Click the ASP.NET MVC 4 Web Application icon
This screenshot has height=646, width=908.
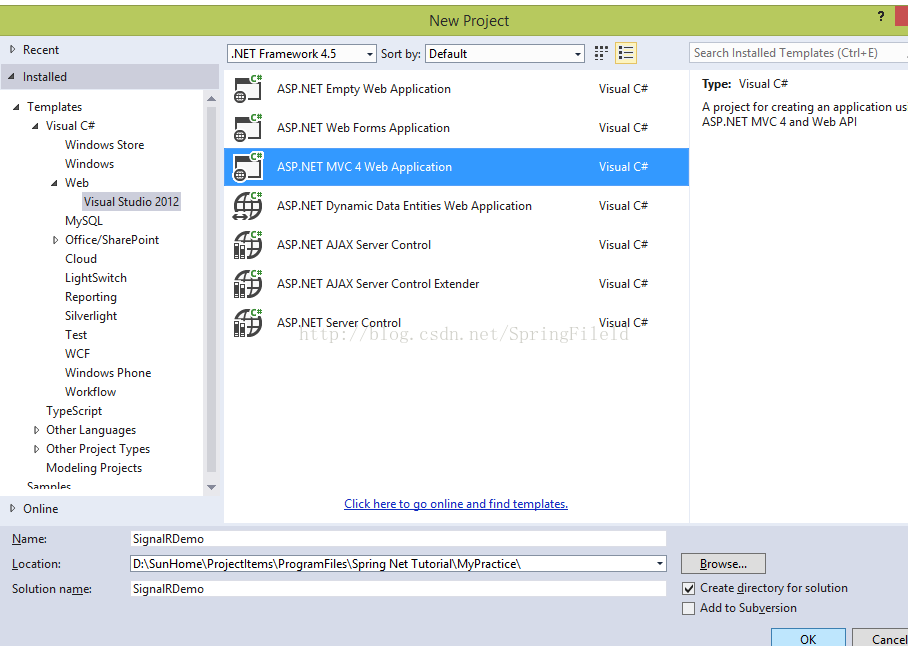(x=248, y=167)
